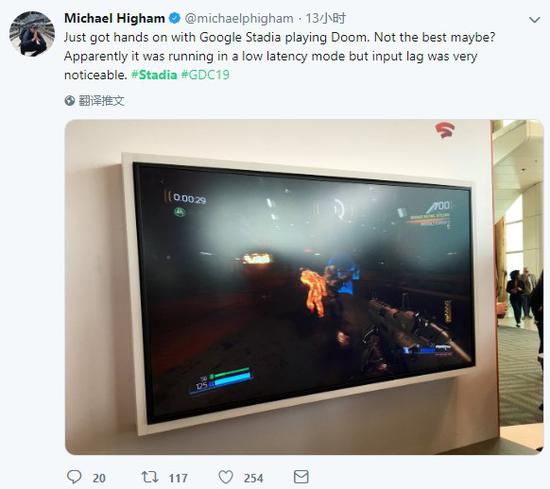Click the @michaelphigham handle
Image resolution: width=550 pixels, height=489 pixels.
239,18
